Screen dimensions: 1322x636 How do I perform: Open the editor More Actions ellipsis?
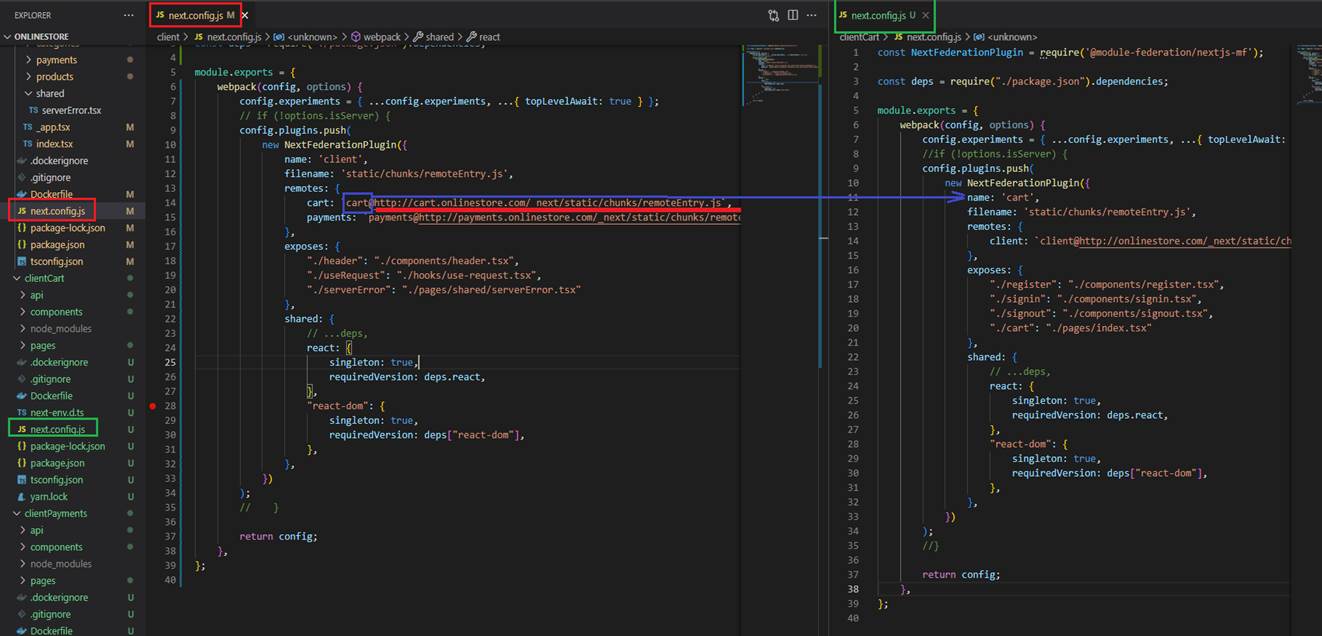click(x=812, y=16)
